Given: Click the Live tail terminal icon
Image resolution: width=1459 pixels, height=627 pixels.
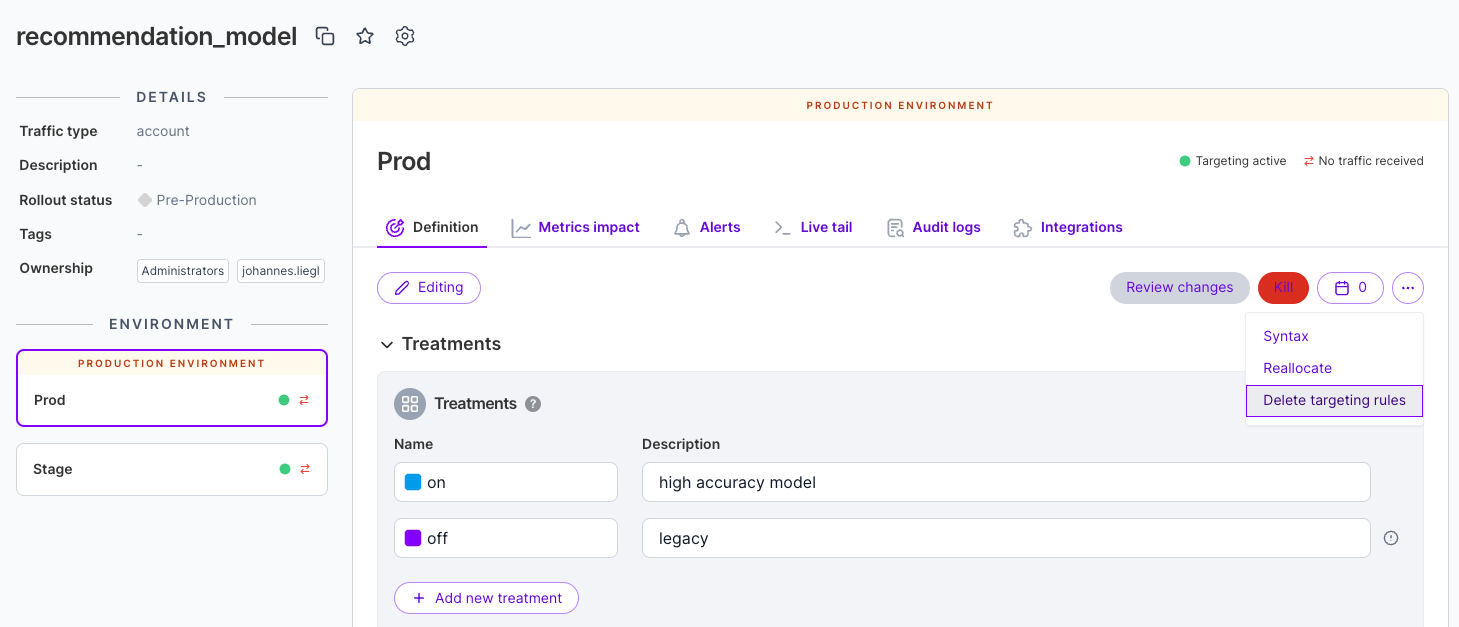Looking at the screenshot, I should (783, 228).
